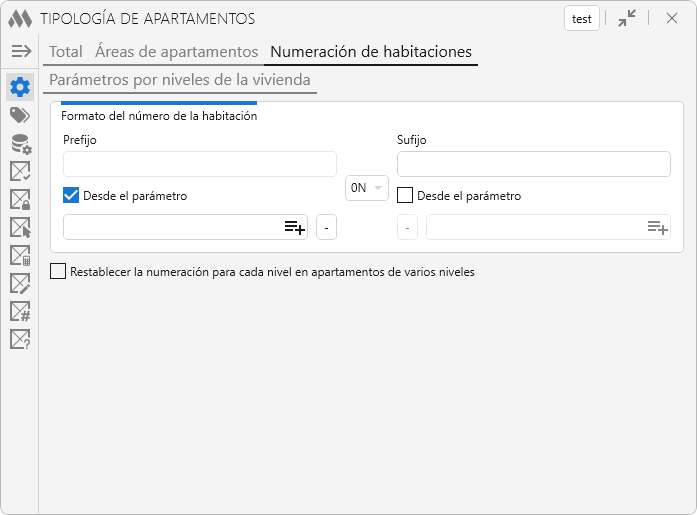Image resolution: width=697 pixels, height=515 pixels.
Task: Go to the "Total" tab
Action: (66, 52)
